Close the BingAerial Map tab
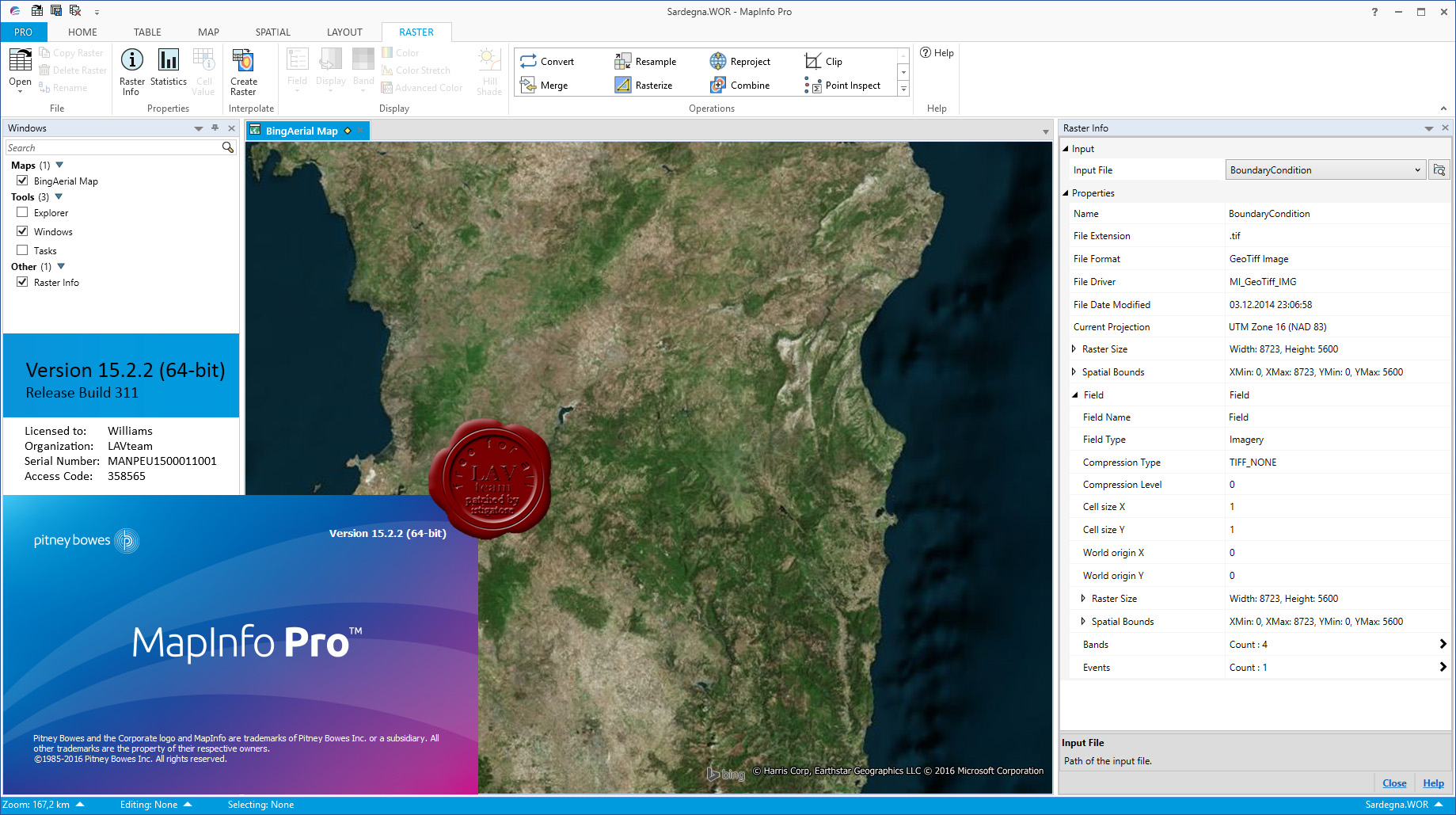 (360, 131)
